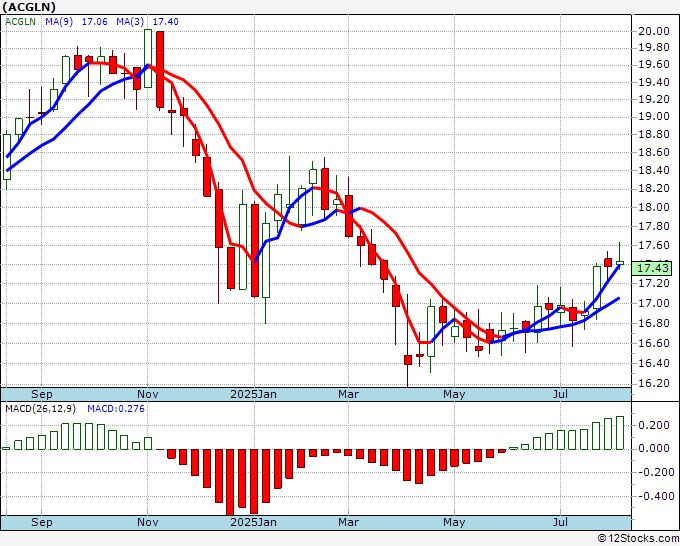Click Jul on the MACD time axis
The image size is (680, 546).
[x=560, y=522]
